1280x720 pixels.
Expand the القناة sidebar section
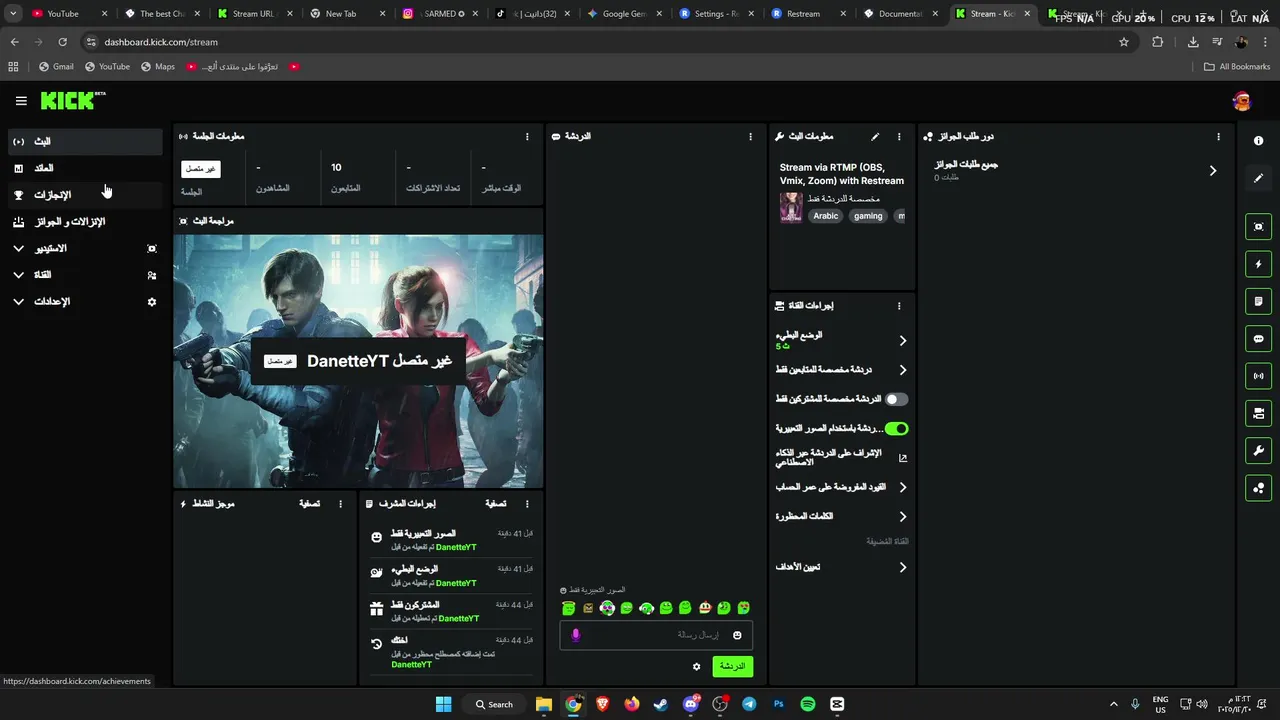[x=85, y=275]
